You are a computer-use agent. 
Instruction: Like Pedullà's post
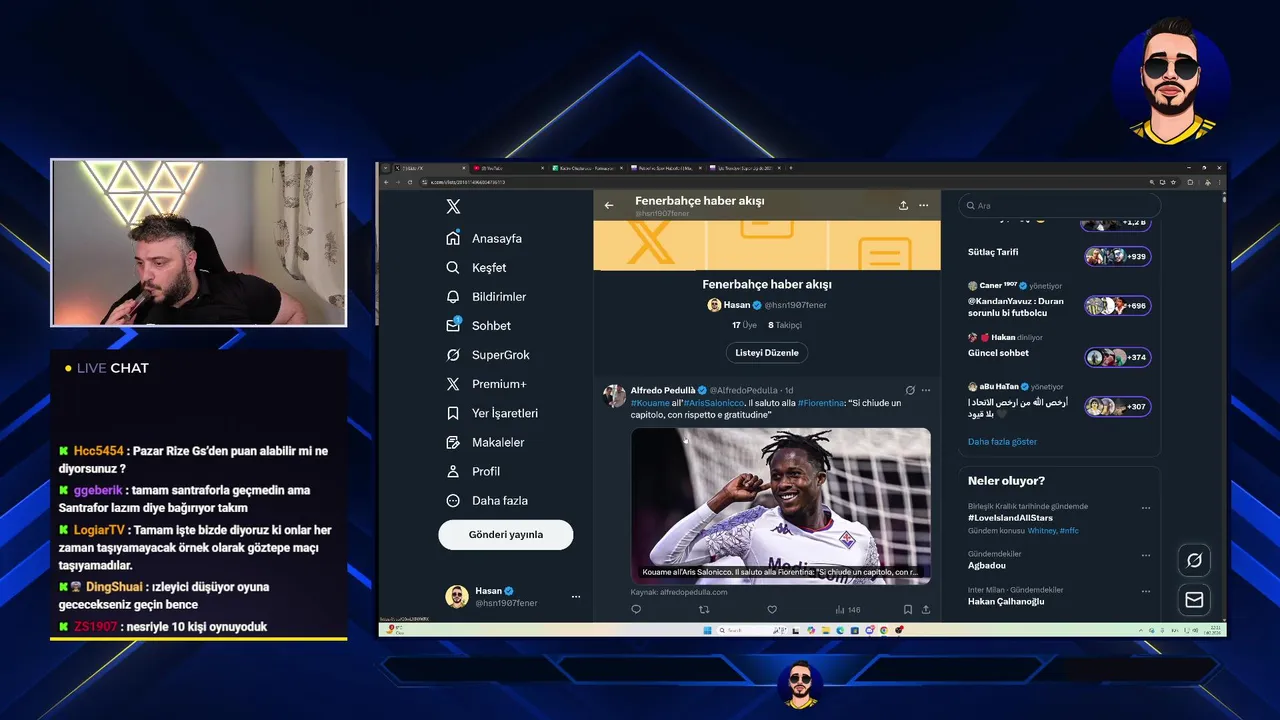[772, 609]
